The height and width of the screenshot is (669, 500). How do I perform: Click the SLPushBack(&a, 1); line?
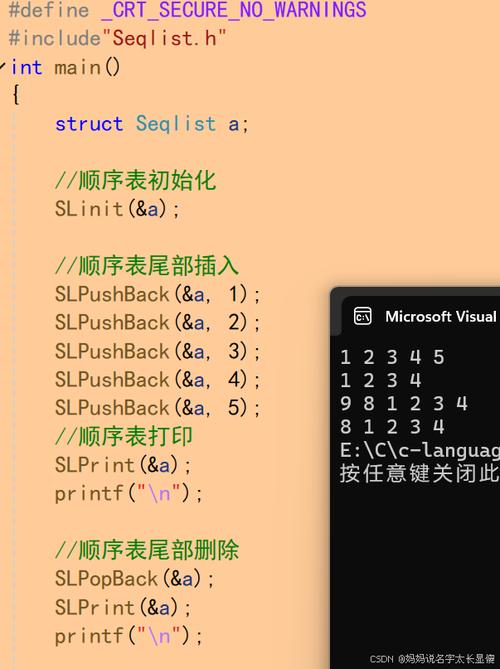click(x=157, y=294)
